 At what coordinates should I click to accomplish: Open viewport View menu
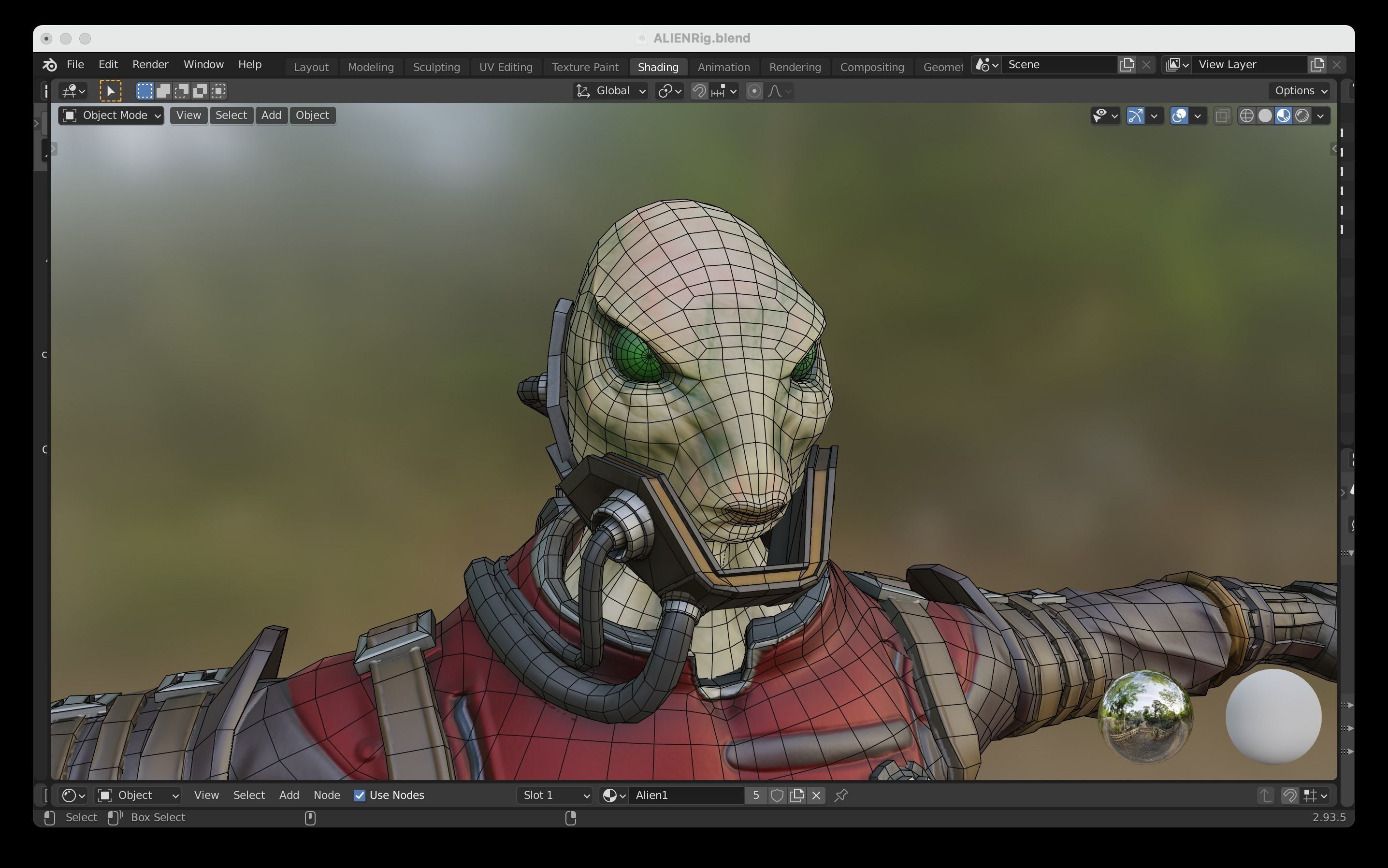[188, 116]
